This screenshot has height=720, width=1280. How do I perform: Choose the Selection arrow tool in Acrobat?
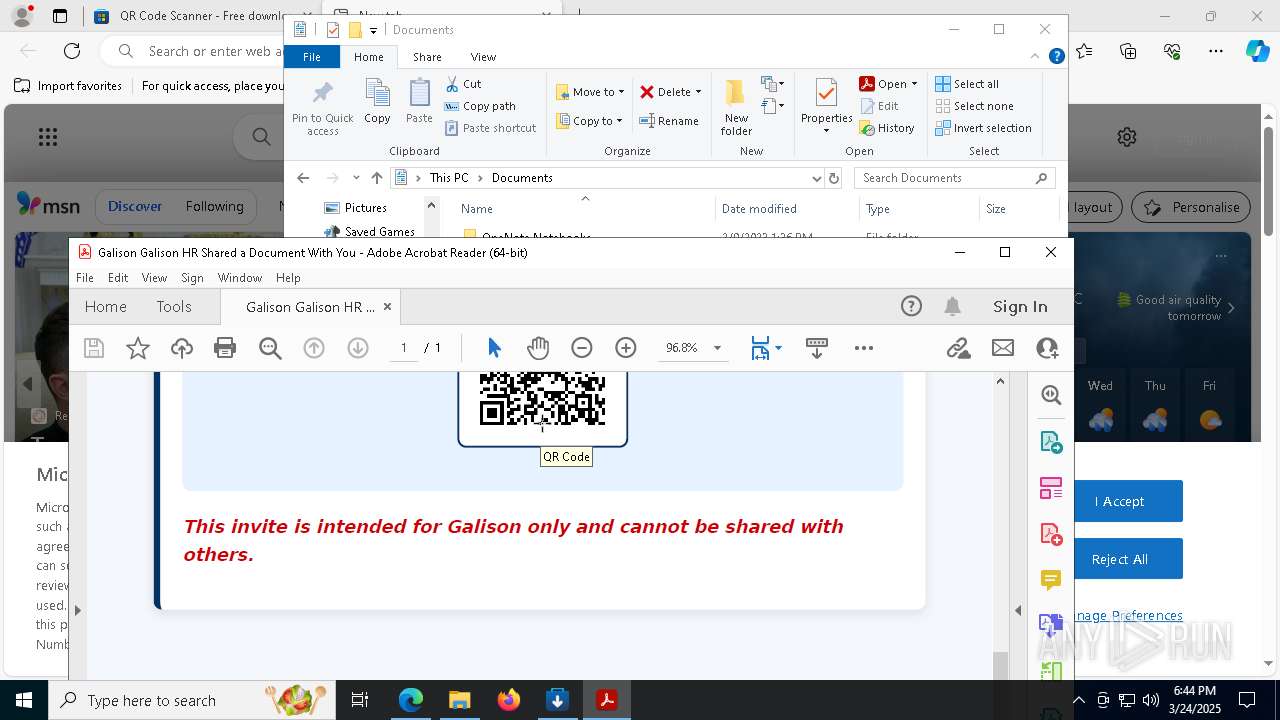(494, 348)
